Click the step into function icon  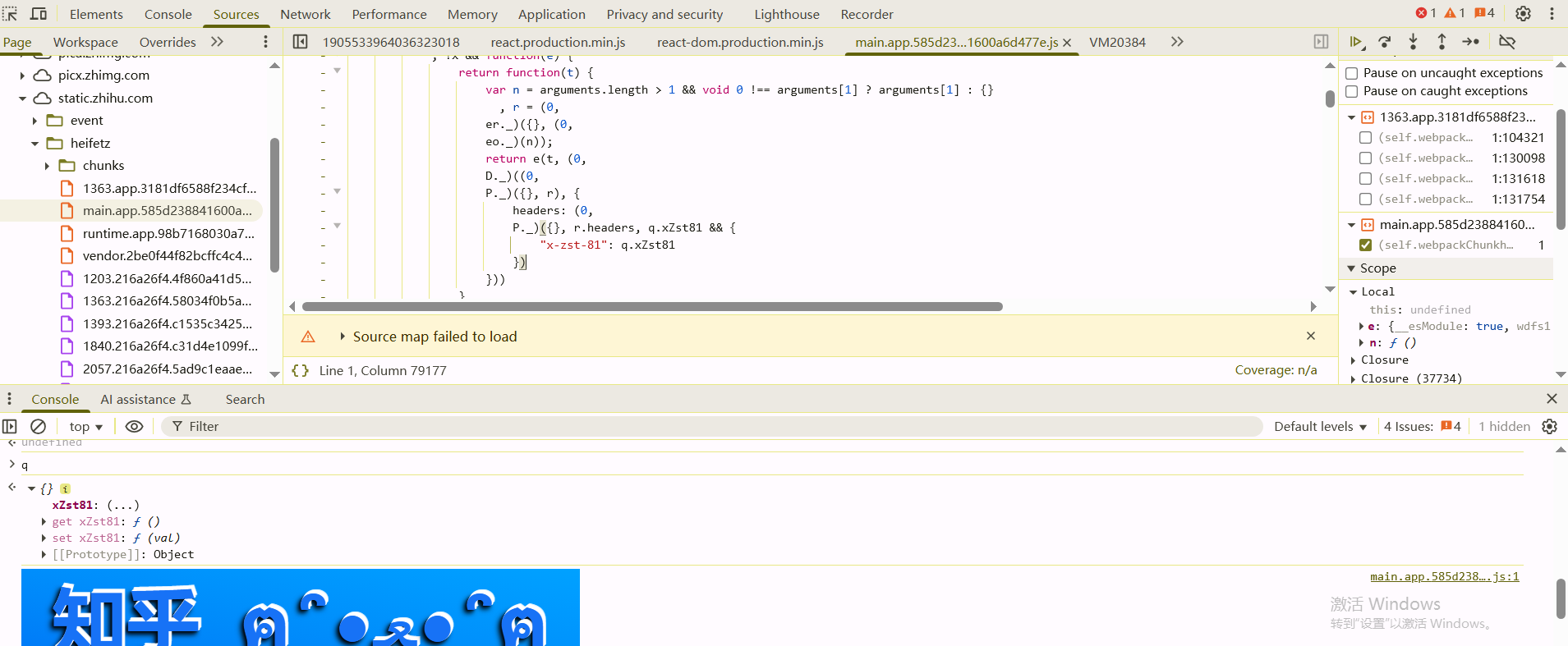click(1413, 42)
